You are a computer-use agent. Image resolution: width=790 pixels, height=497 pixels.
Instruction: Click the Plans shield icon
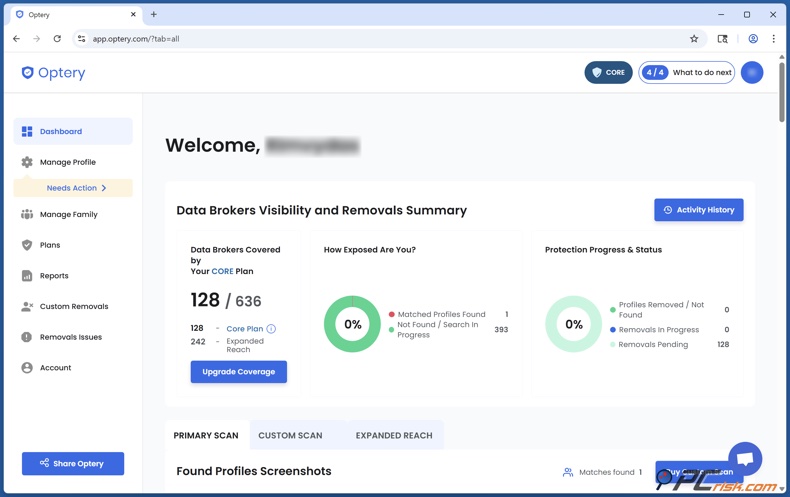[x=27, y=245]
